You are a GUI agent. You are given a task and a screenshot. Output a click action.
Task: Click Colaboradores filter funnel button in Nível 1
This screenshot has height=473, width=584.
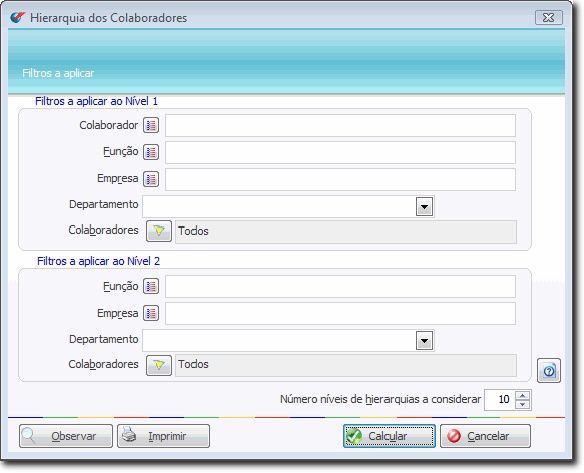[159, 231]
